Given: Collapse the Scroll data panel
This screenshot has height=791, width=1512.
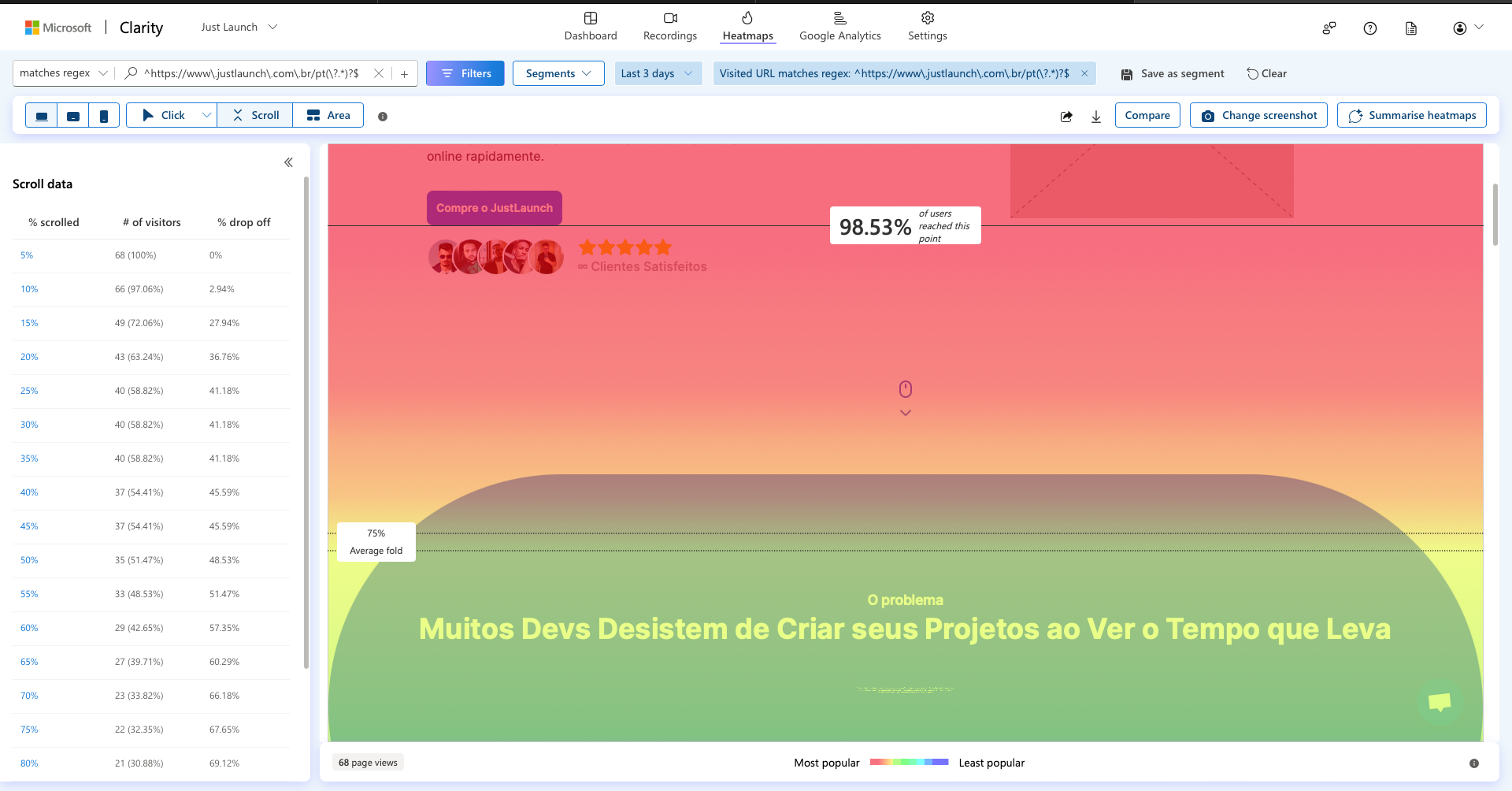Looking at the screenshot, I should point(288,162).
